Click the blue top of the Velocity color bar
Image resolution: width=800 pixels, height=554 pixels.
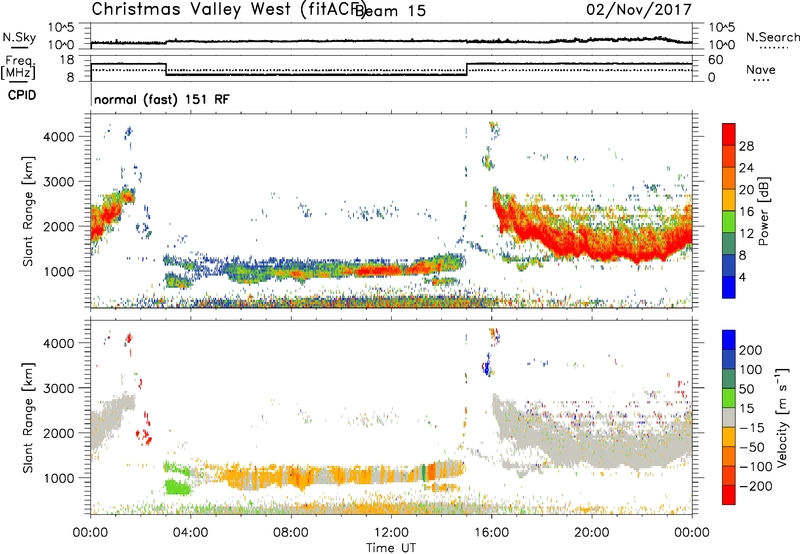[729, 340]
